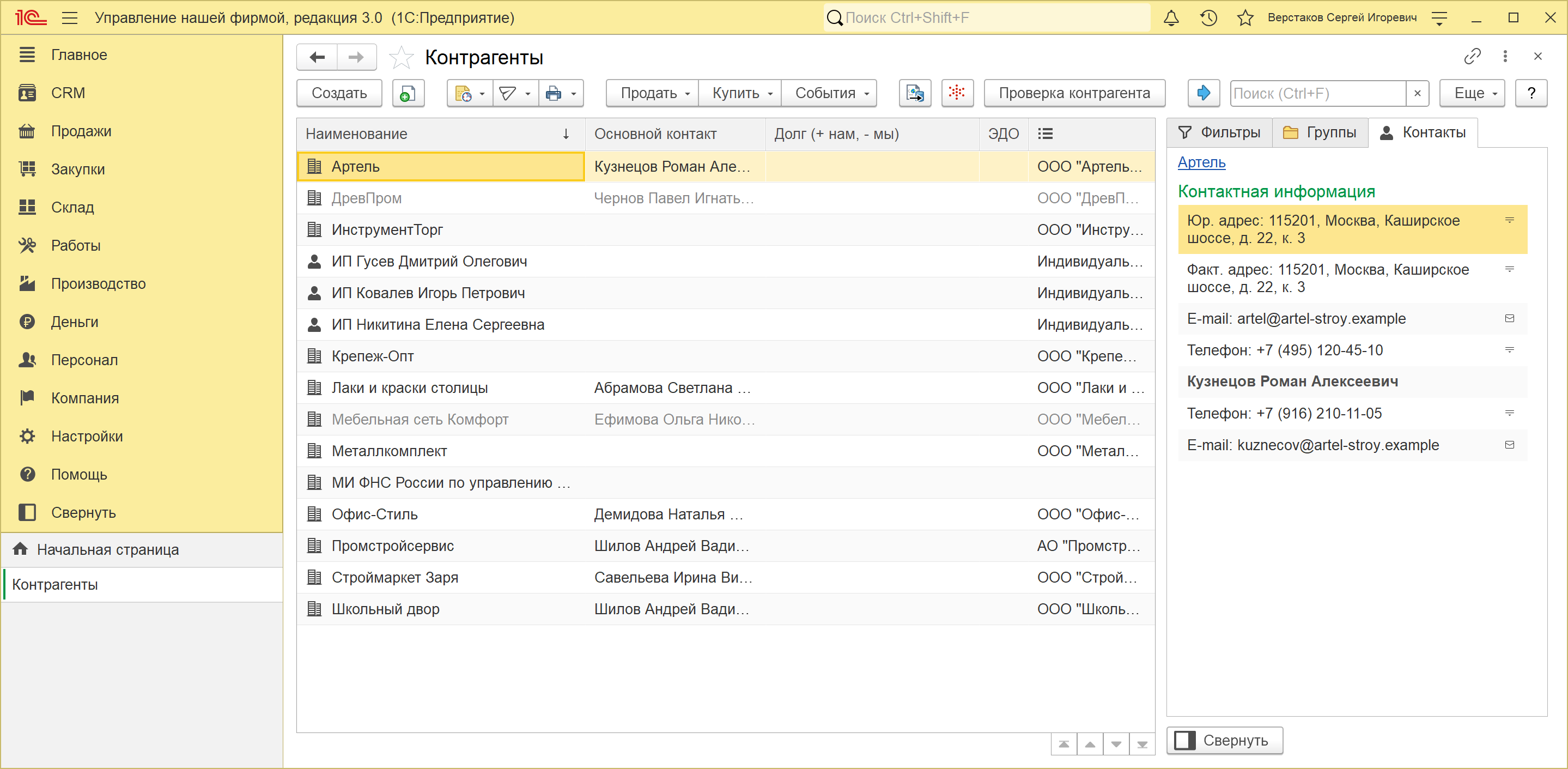Screen dimensions: 1568x769
Task: Click Проверка контрагента button
Action: (x=1074, y=93)
